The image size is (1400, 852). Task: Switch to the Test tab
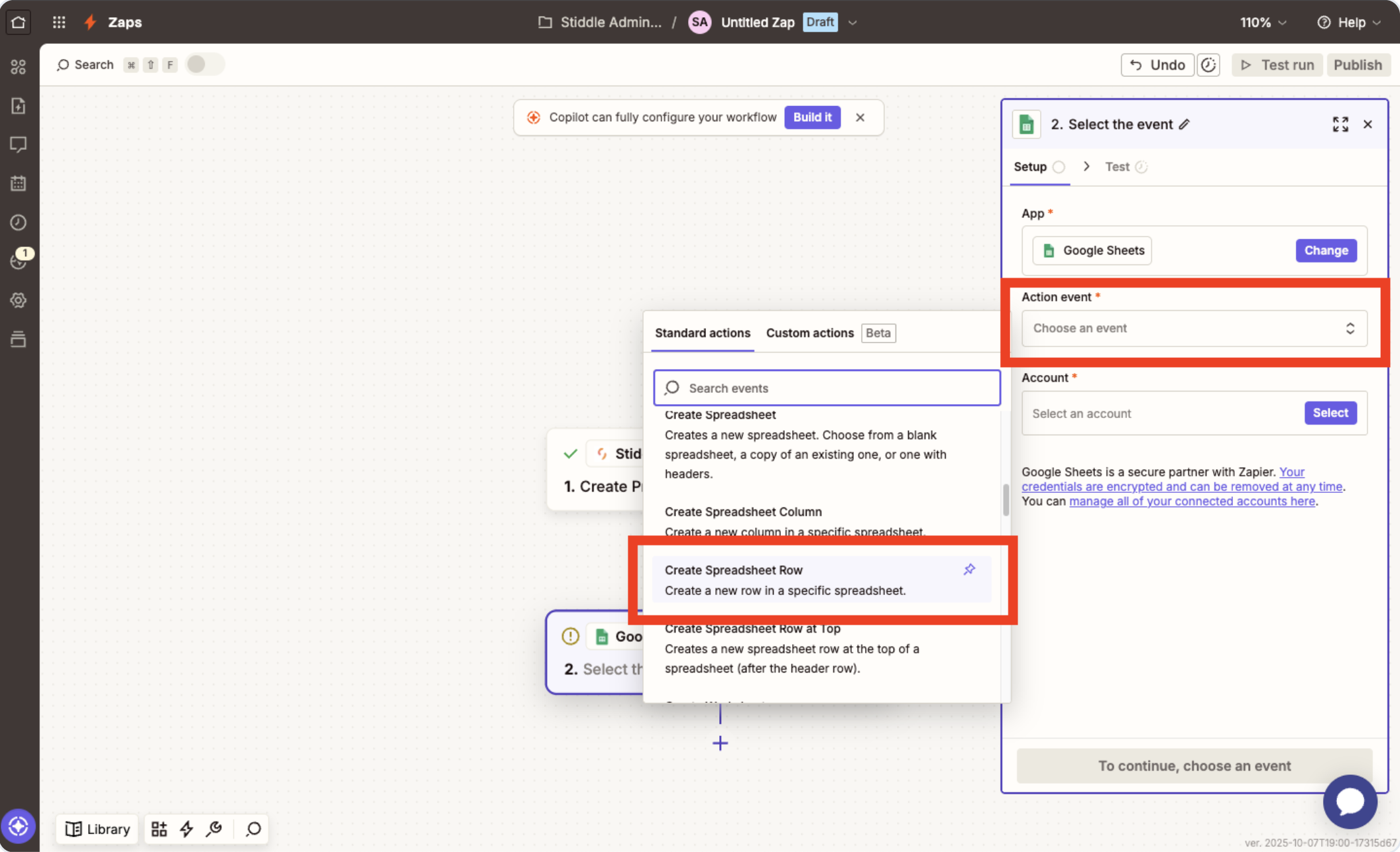[x=1117, y=167]
